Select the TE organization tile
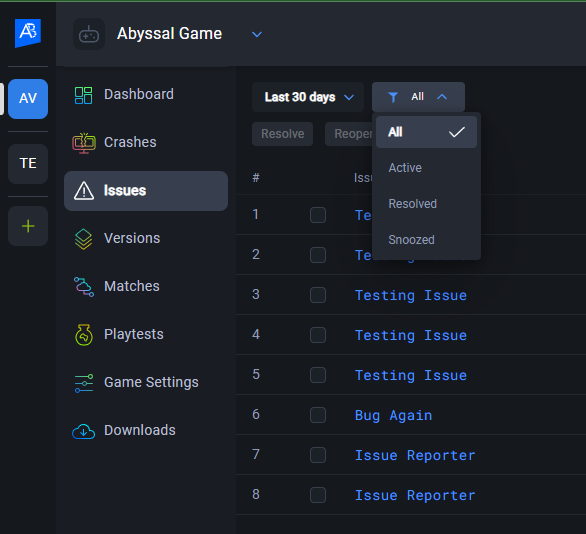Viewport: 586px width, 534px height. (28, 164)
